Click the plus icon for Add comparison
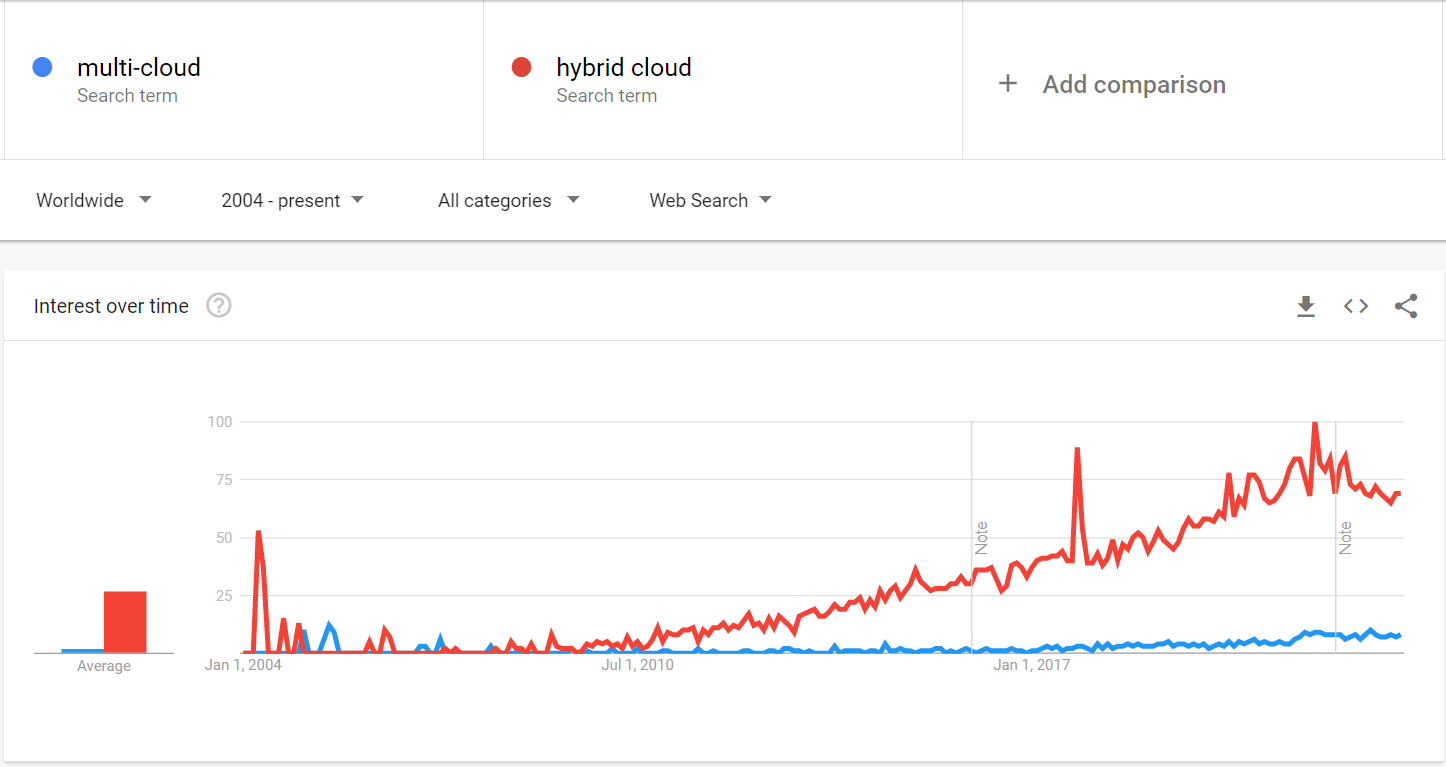This screenshot has height=767, width=1446. pos(1008,84)
